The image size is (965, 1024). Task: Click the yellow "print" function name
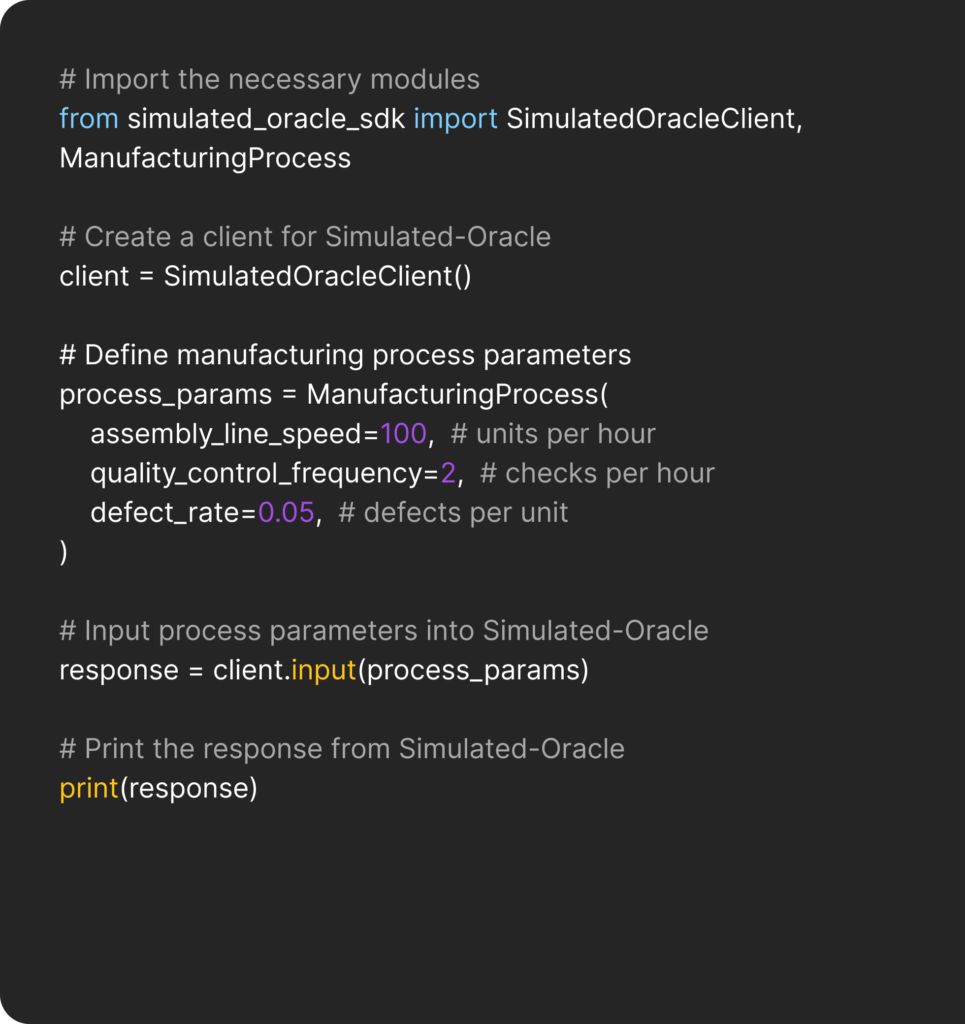[89, 788]
